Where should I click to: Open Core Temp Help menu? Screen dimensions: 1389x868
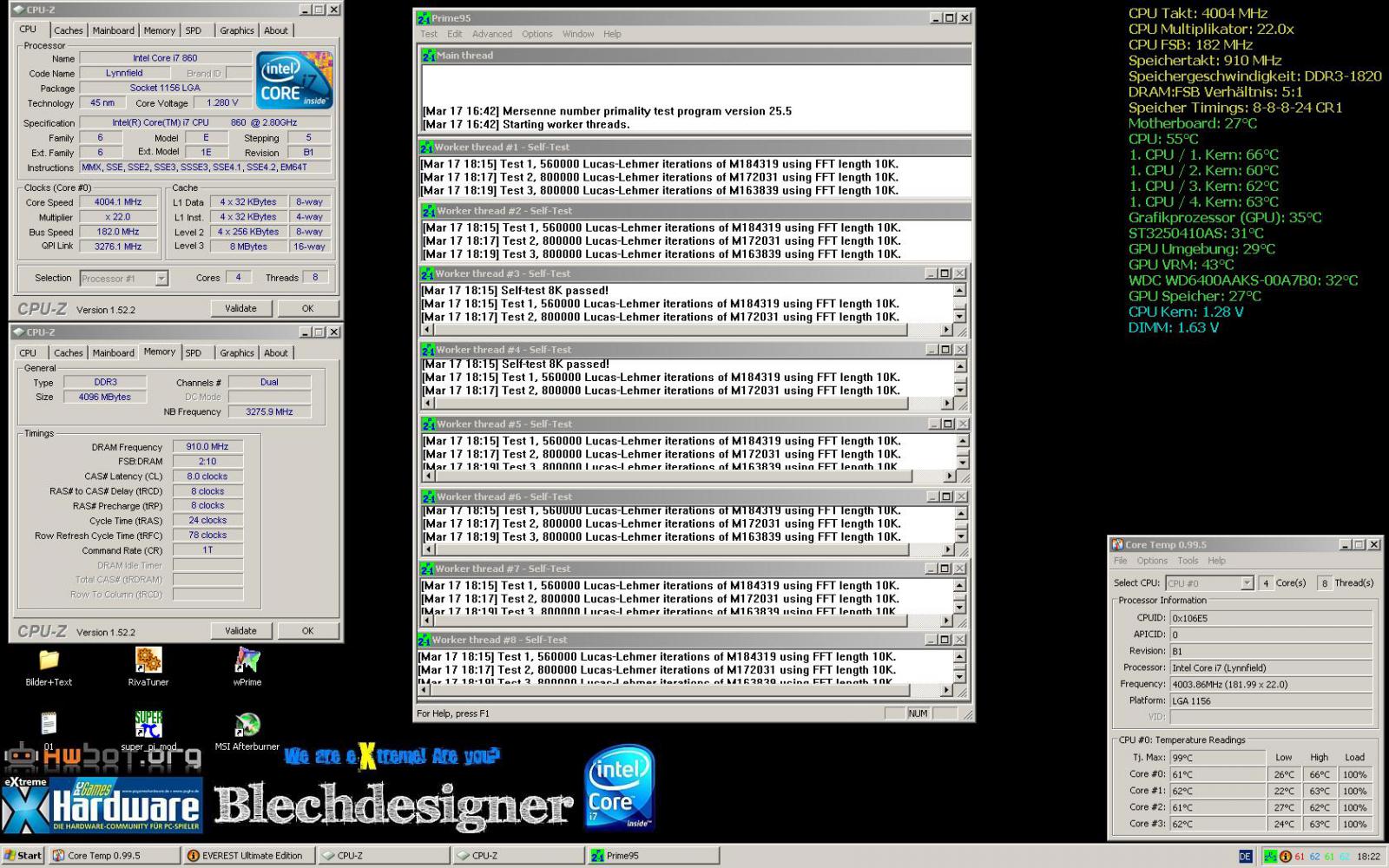tap(1216, 561)
